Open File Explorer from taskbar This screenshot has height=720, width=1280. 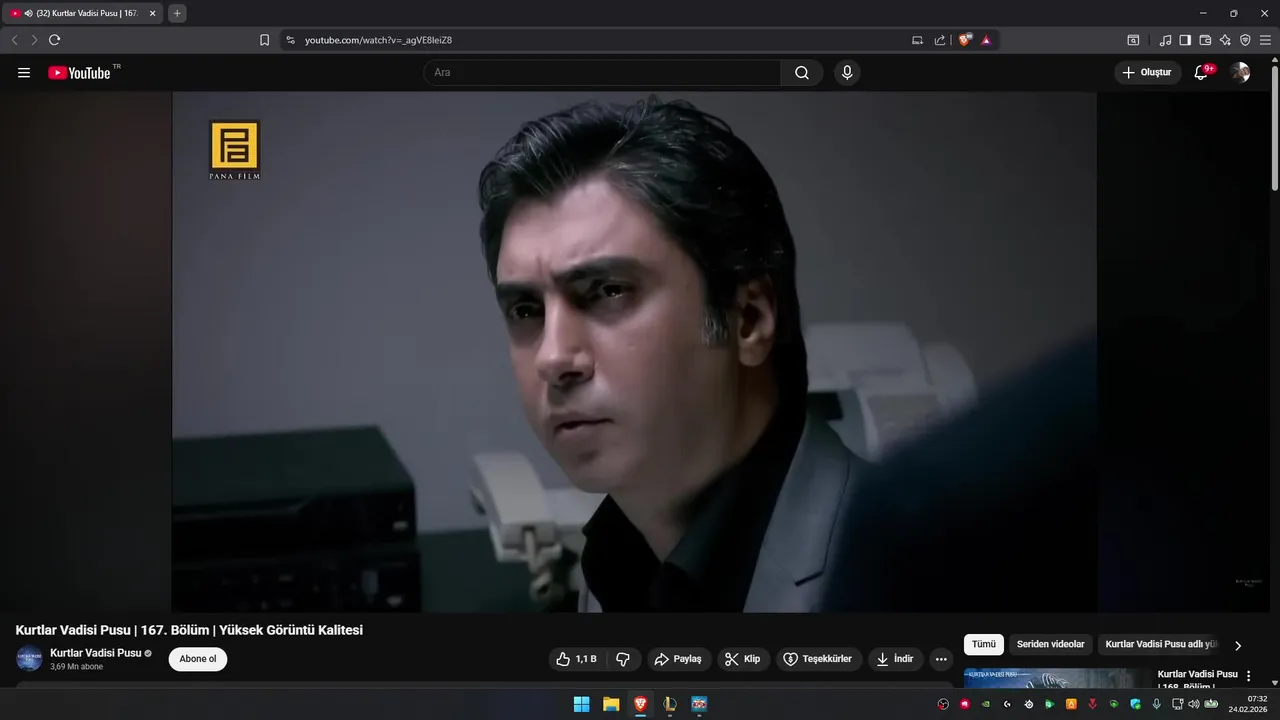[611, 704]
